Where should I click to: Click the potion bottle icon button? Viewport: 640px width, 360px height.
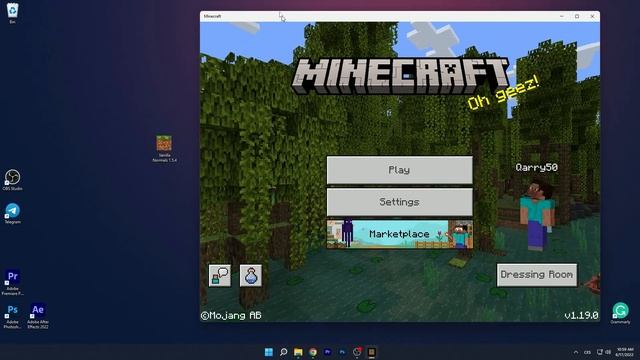[251, 276]
